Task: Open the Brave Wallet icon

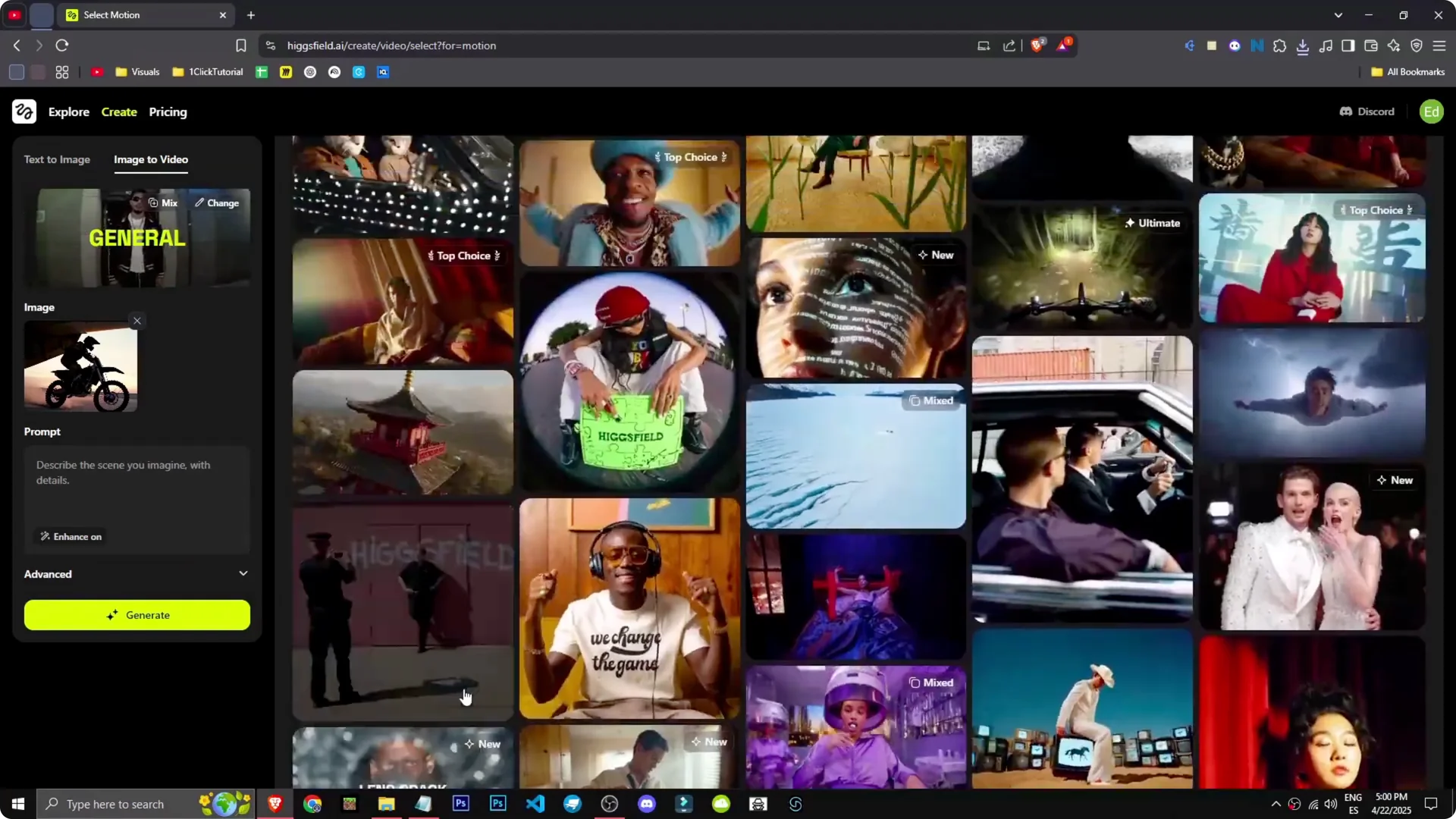Action: point(1371,45)
